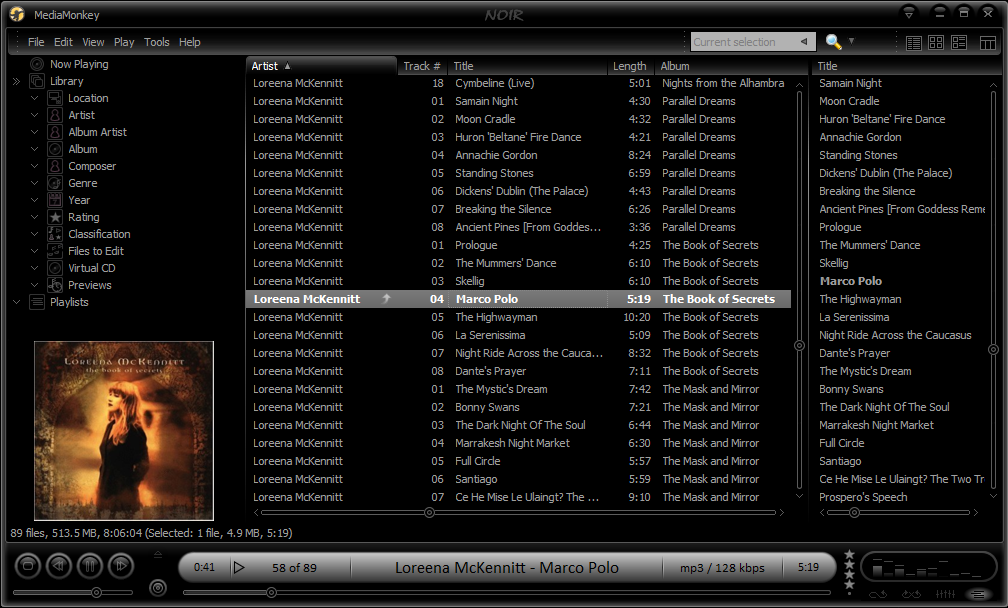Open the Play menu

pos(124,42)
